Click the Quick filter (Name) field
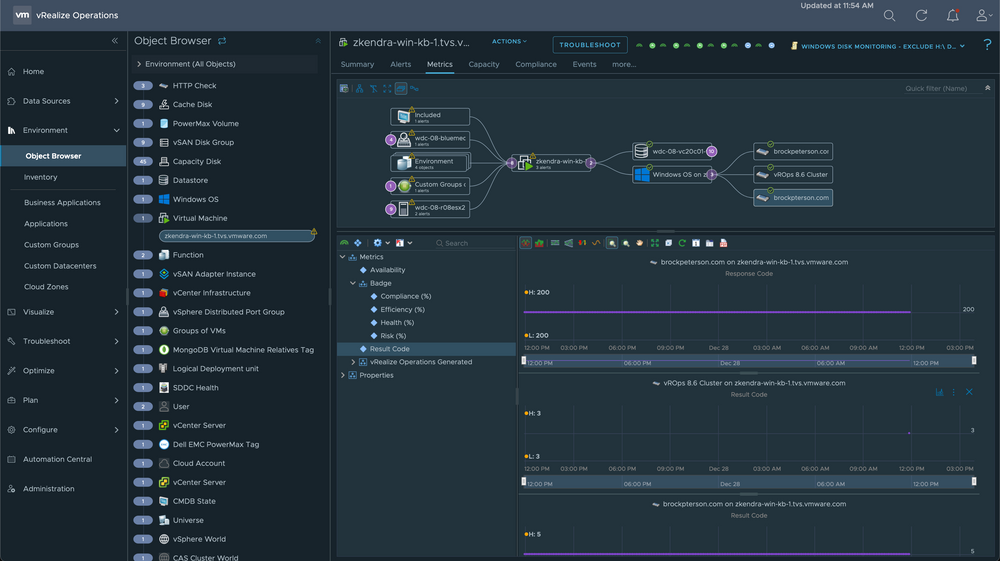The height and width of the screenshot is (561, 1000). [935, 88]
